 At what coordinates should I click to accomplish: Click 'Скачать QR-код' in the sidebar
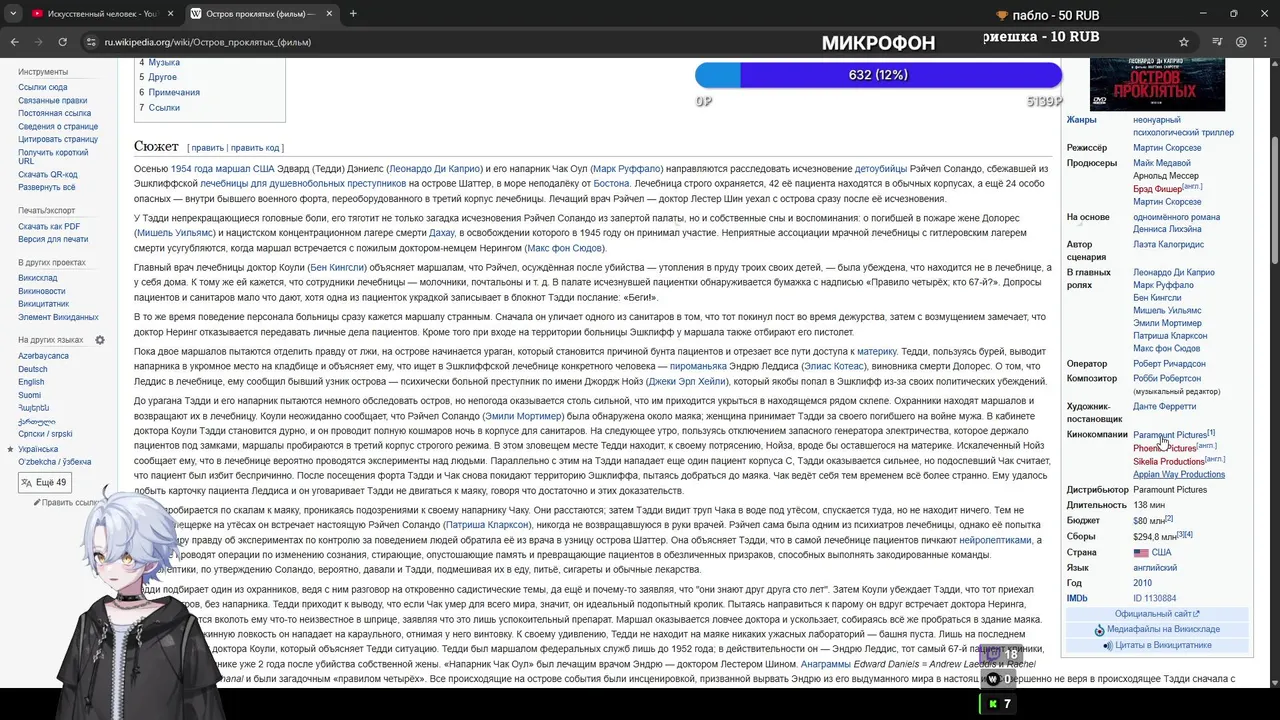coord(47,174)
